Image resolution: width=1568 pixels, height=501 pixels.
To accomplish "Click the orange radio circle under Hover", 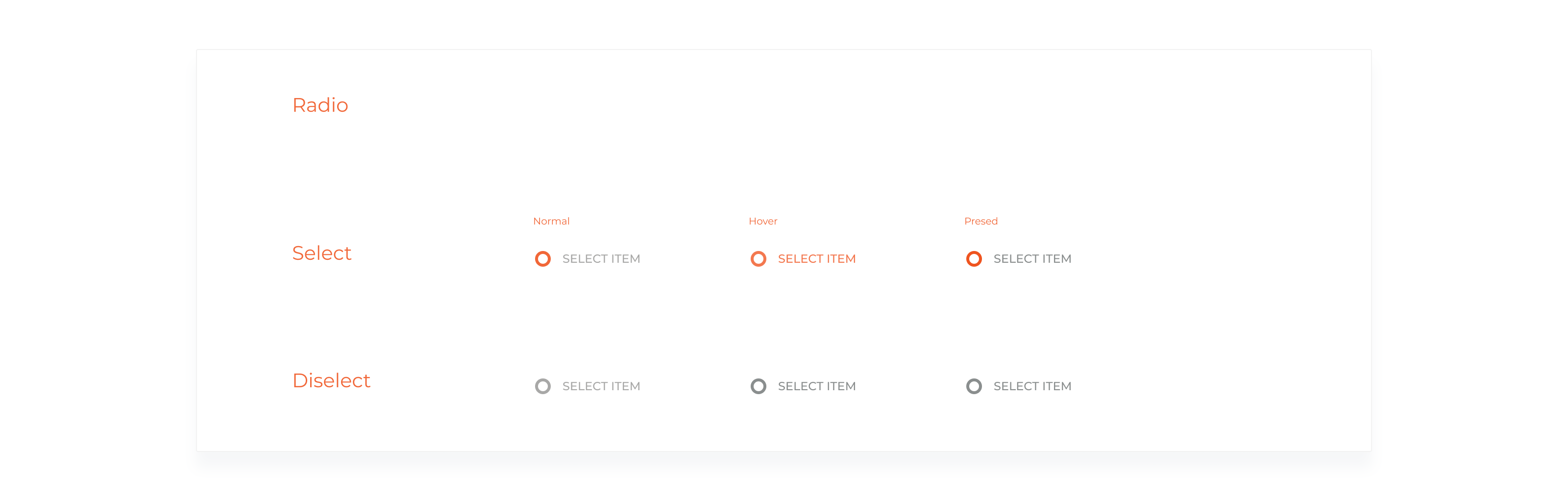I will (x=758, y=259).
